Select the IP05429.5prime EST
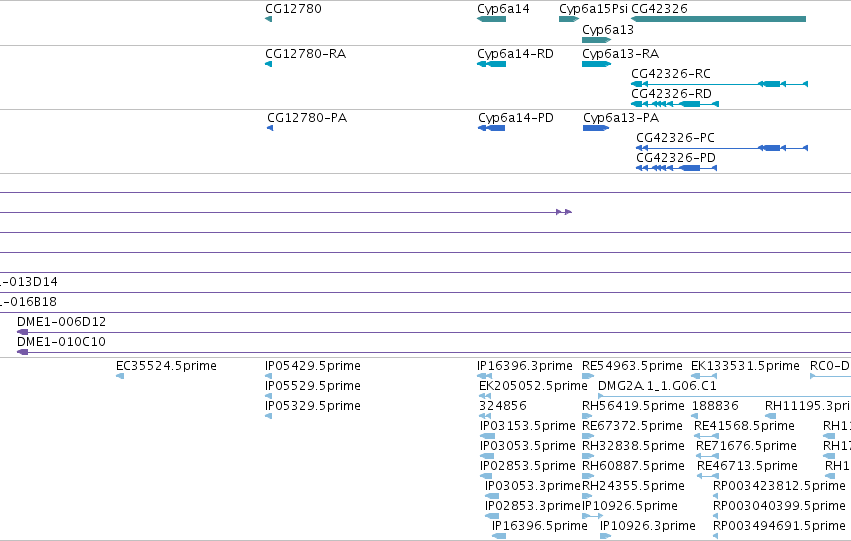The width and height of the screenshot is (851, 541). pos(268,376)
